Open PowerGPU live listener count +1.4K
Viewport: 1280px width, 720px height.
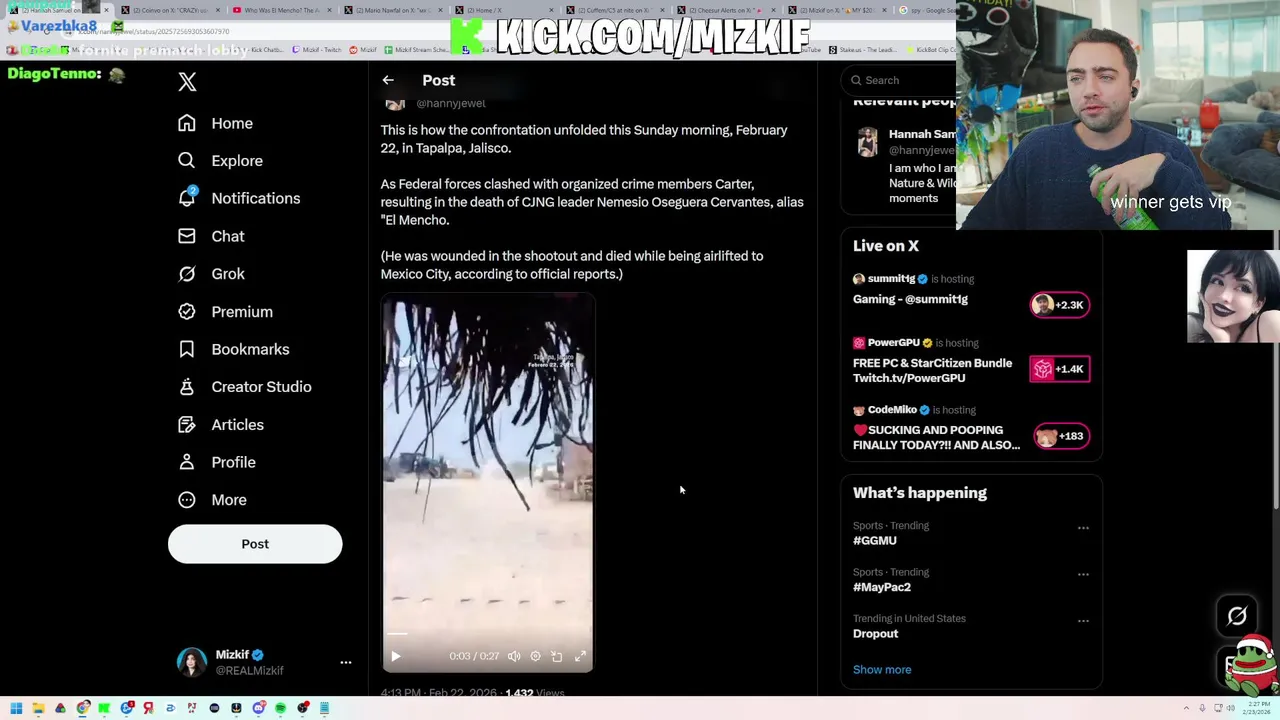click(1060, 369)
